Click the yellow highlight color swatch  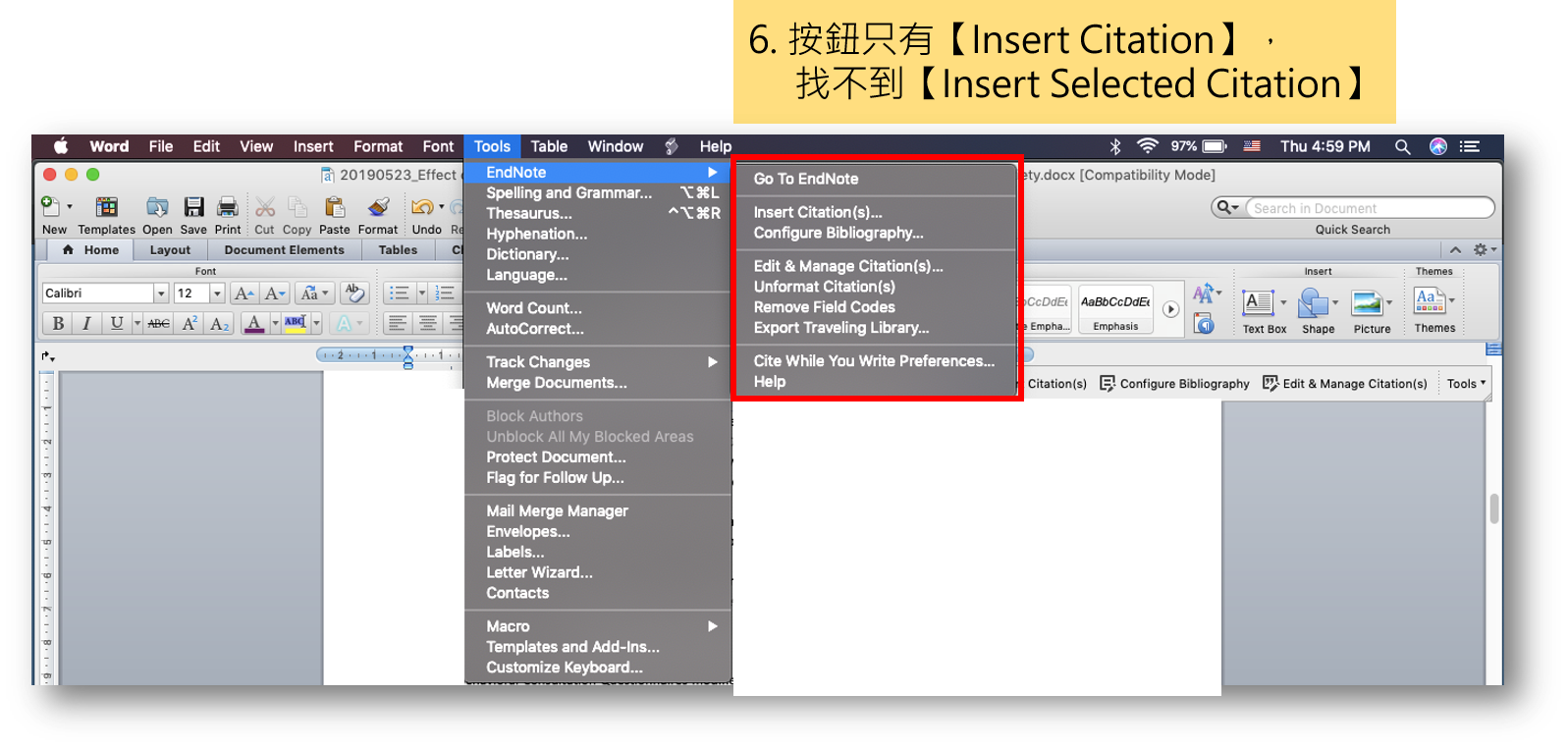(x=296, y=323)
